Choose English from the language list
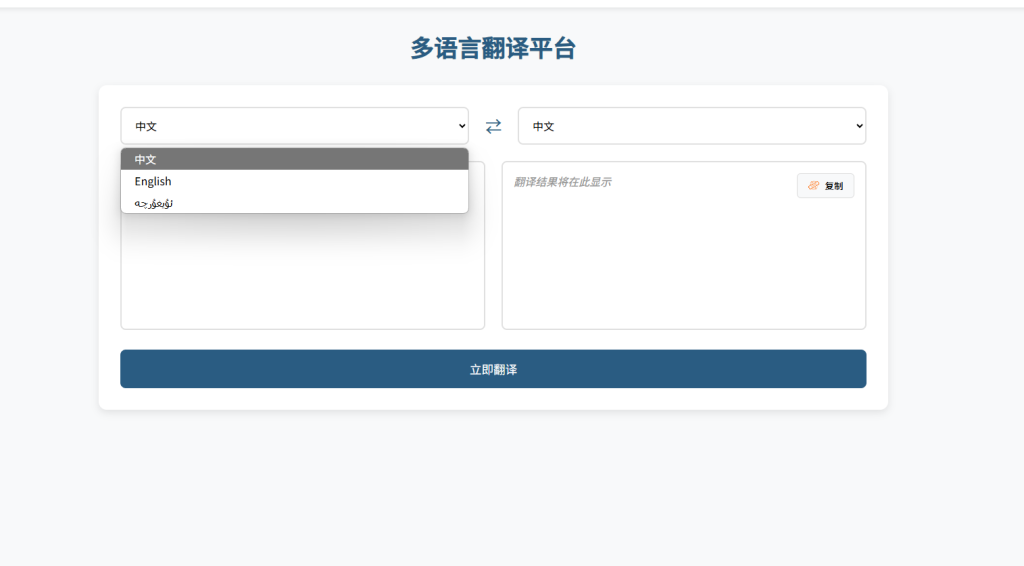The height and width of the screenshot is (566, 1024). pyautogui.click(x=295, y=181)
